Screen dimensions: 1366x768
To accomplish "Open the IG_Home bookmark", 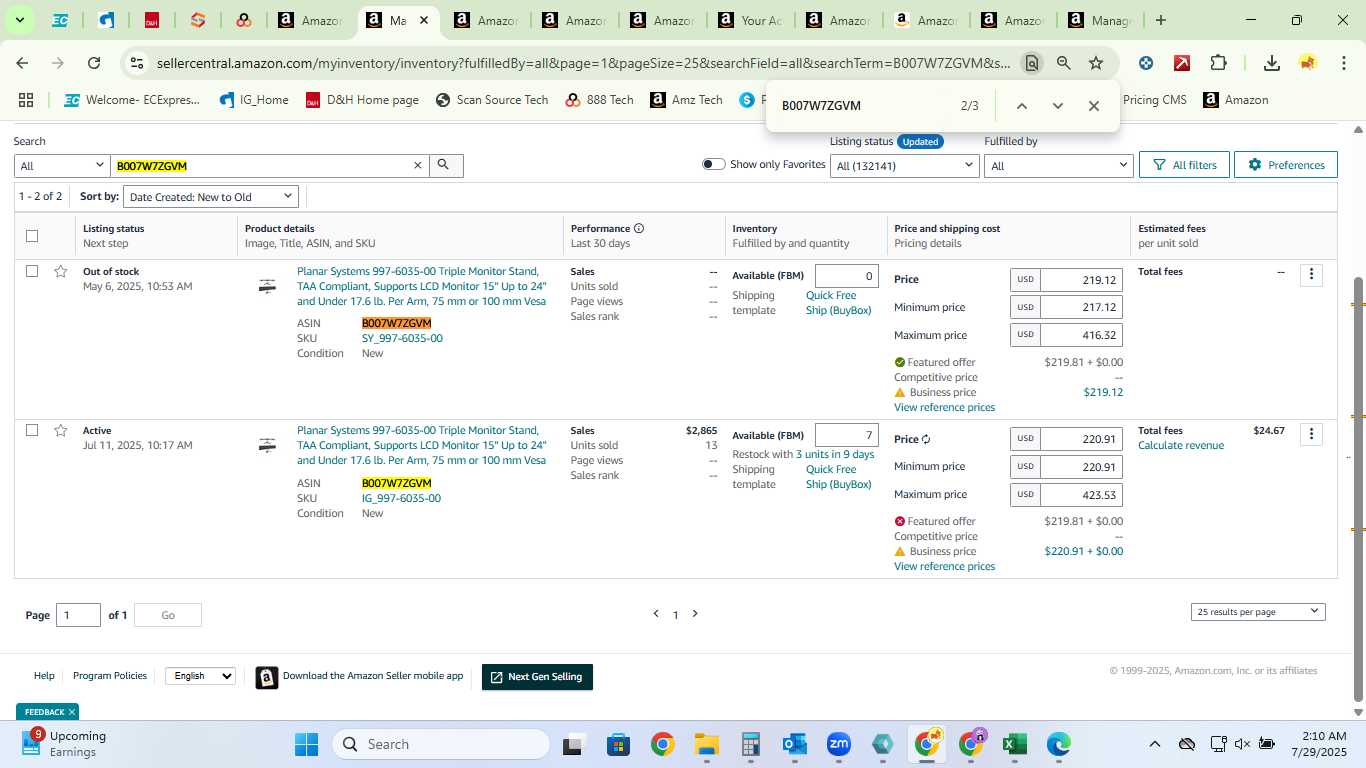I will click(253, 100).
